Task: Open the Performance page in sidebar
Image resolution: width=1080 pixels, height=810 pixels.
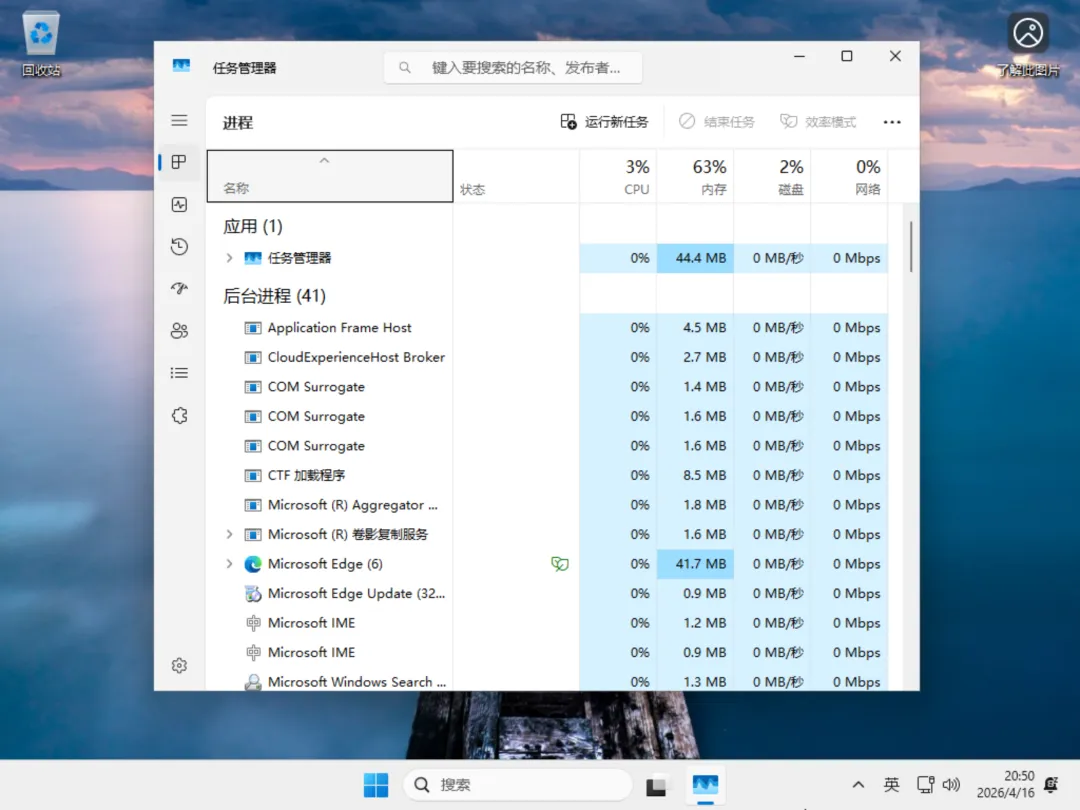Action: pos(179,205)
